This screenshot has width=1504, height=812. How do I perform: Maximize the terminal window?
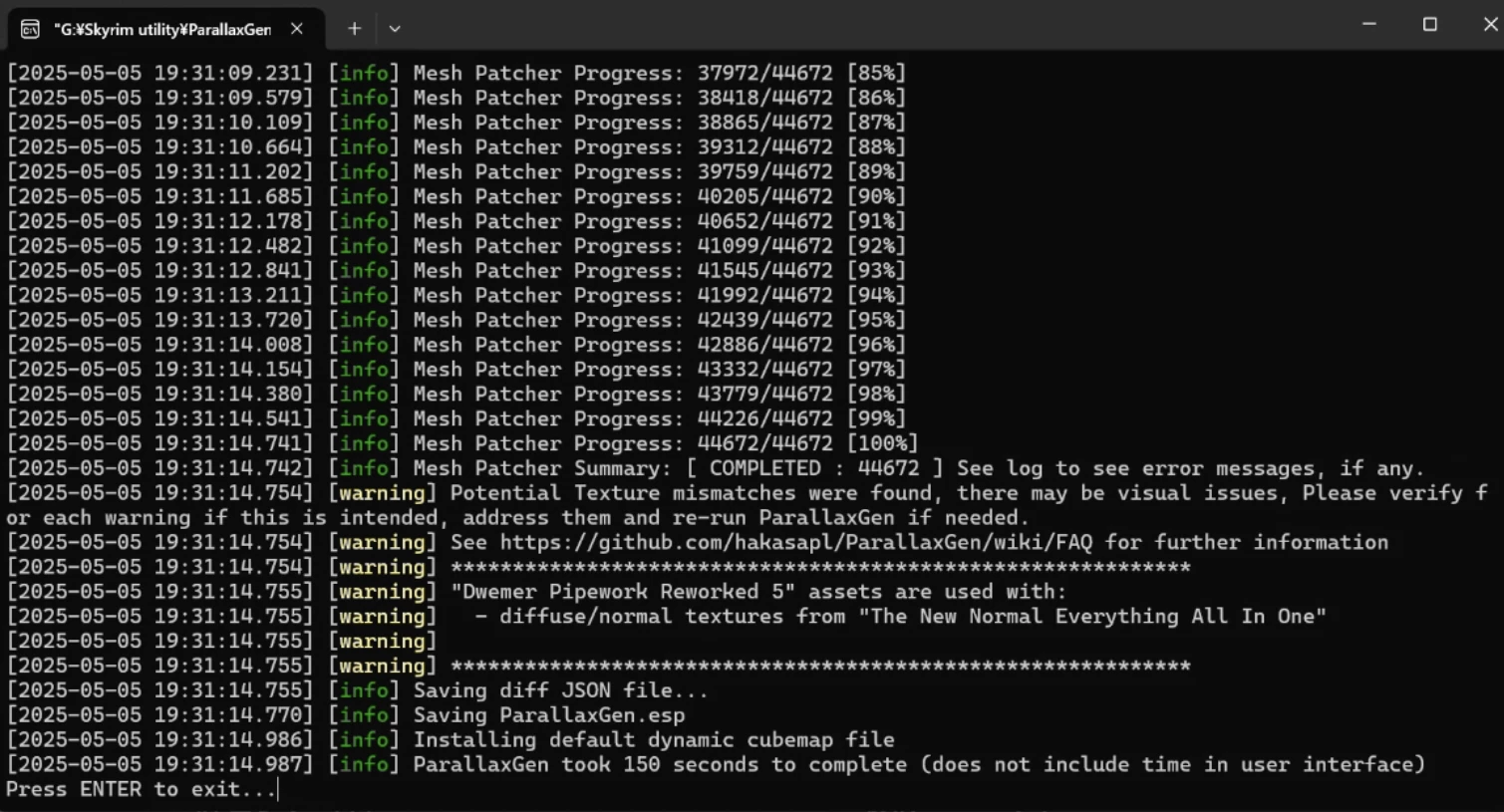coord(1430,24)
